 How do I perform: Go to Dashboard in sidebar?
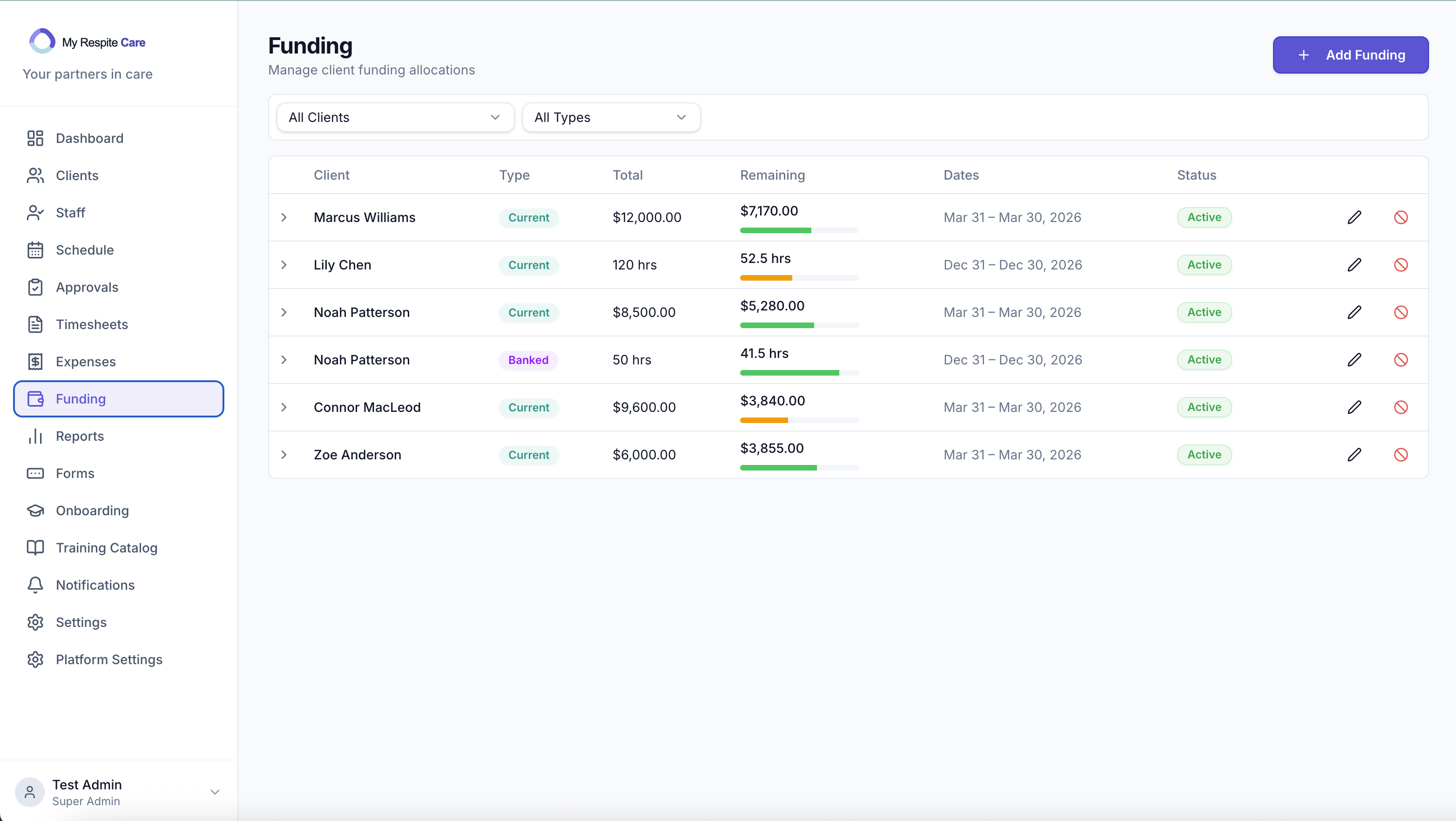(119, 138)
